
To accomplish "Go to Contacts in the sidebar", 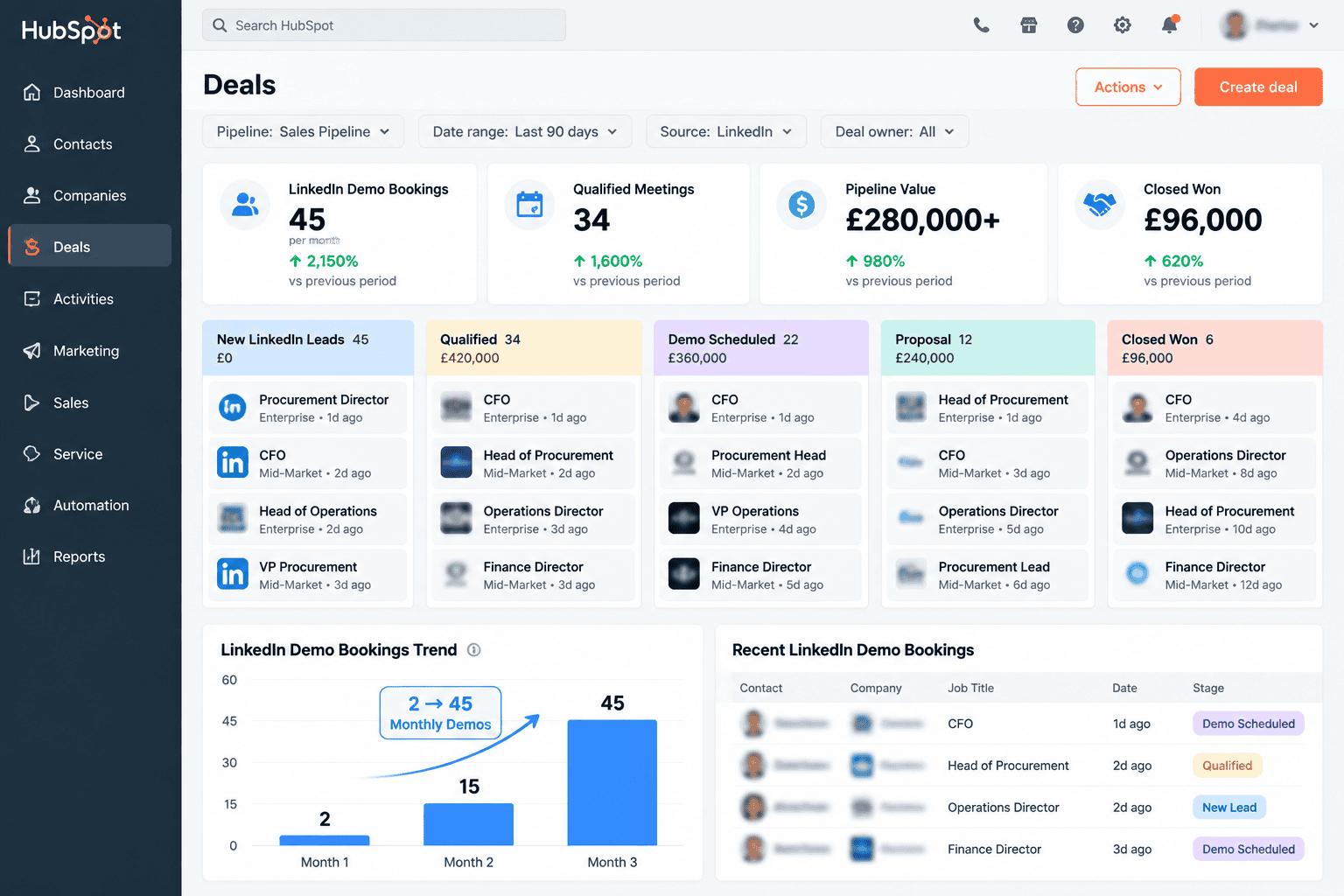I will (89, 144).
